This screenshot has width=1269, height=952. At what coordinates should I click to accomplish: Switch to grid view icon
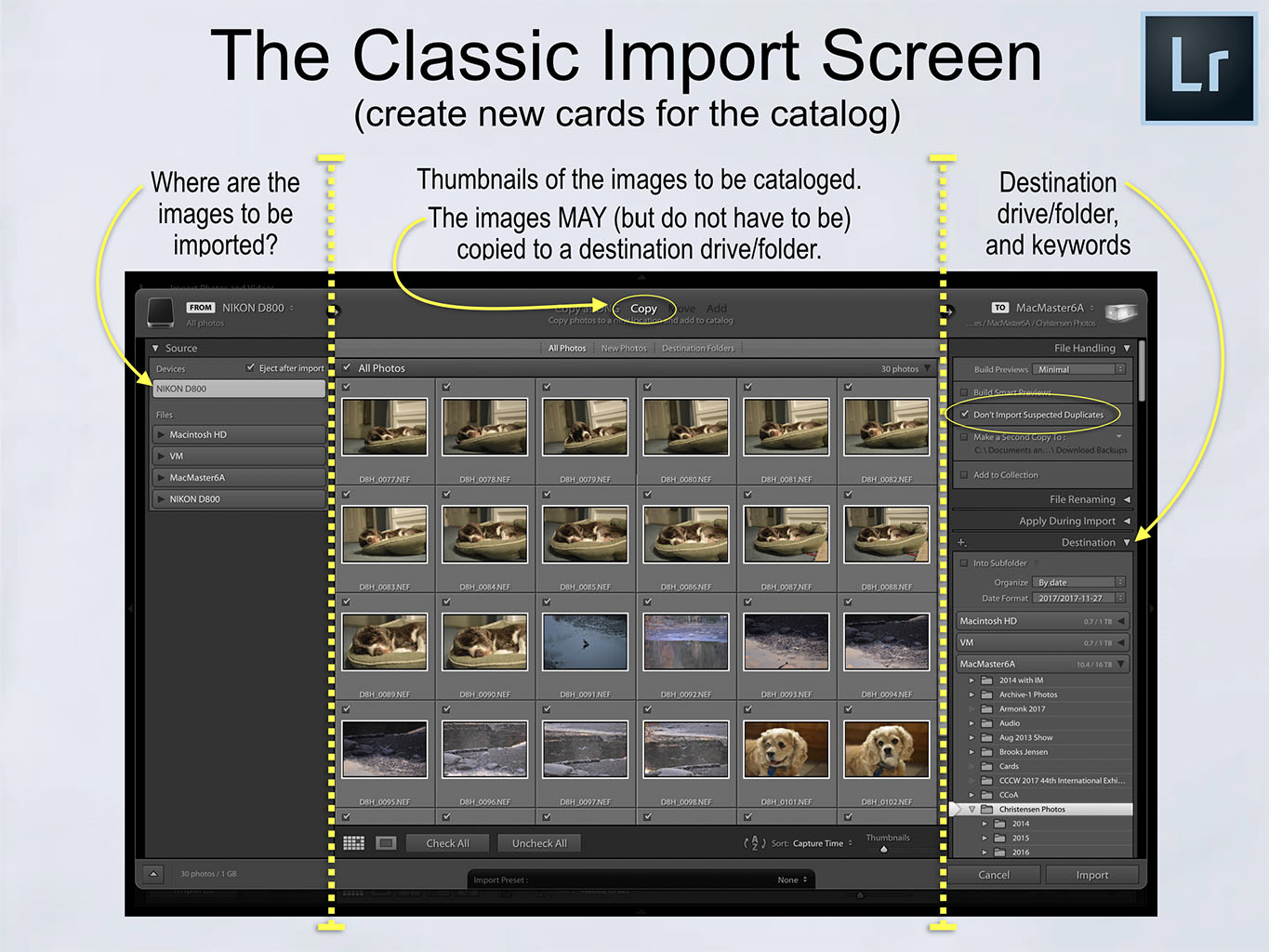point(353,842)
